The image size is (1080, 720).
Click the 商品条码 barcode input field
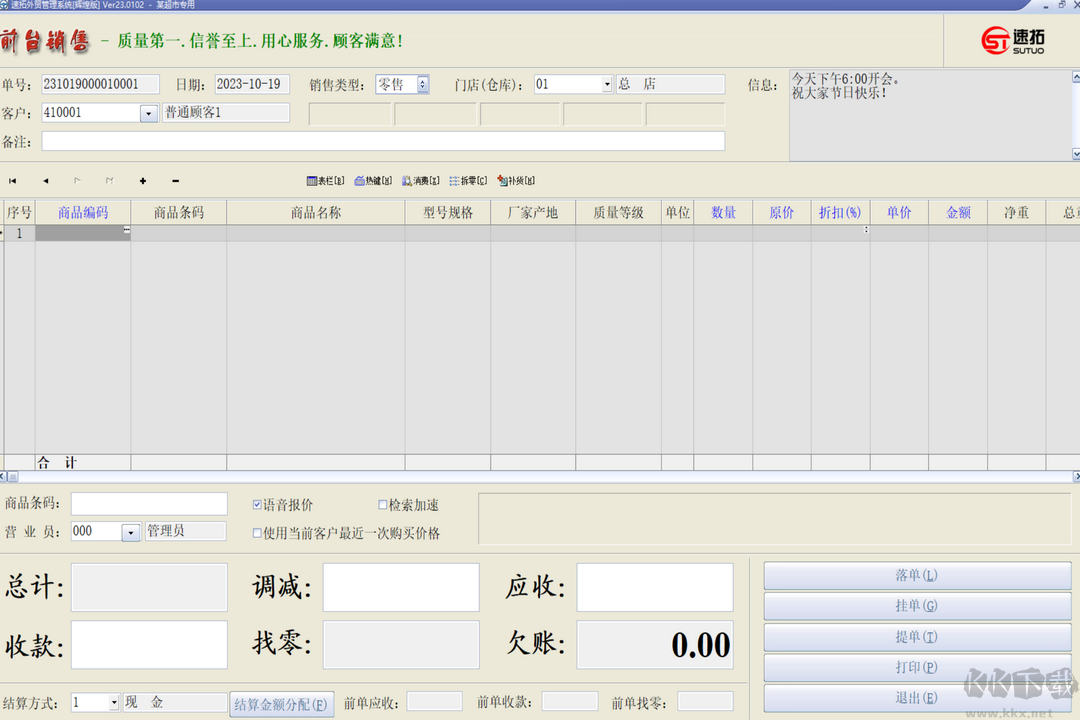(149, 504)
